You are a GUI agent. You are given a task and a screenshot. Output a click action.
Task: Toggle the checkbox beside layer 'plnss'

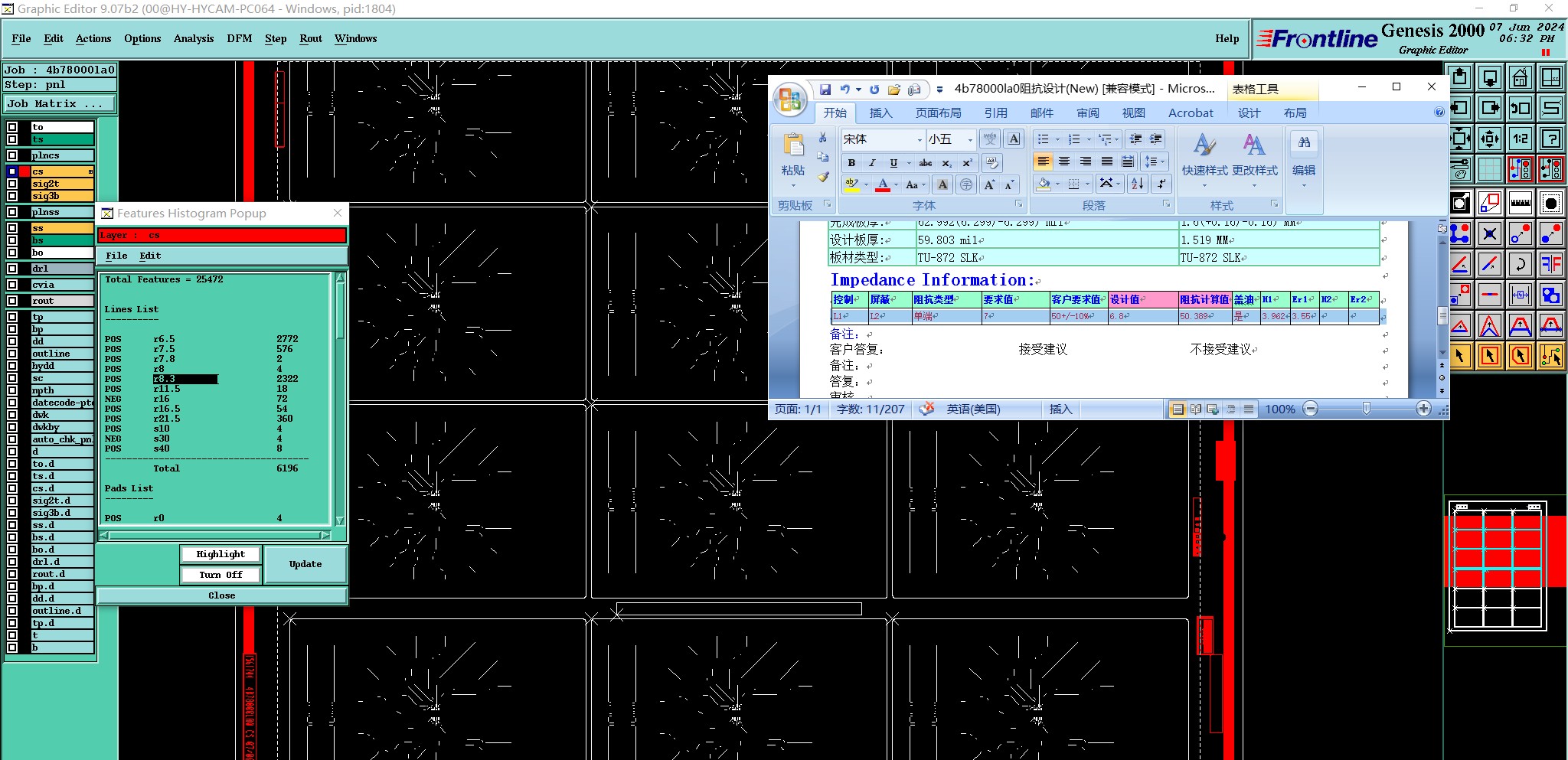[12, 212]
